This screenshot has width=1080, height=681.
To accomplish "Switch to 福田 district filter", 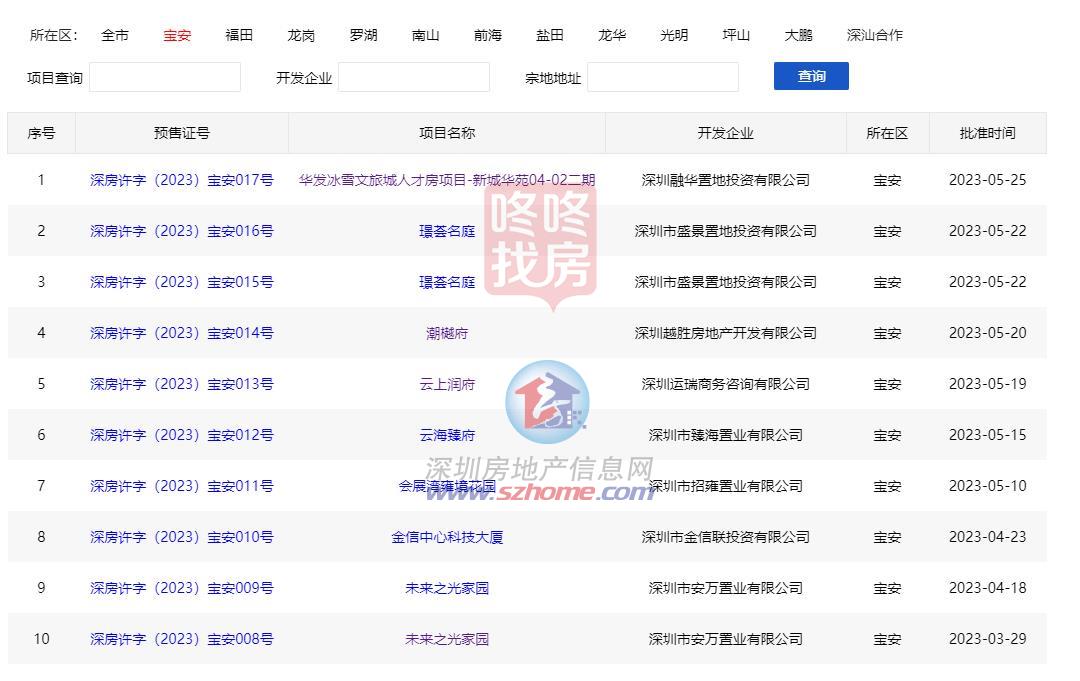I will (239, 35).
